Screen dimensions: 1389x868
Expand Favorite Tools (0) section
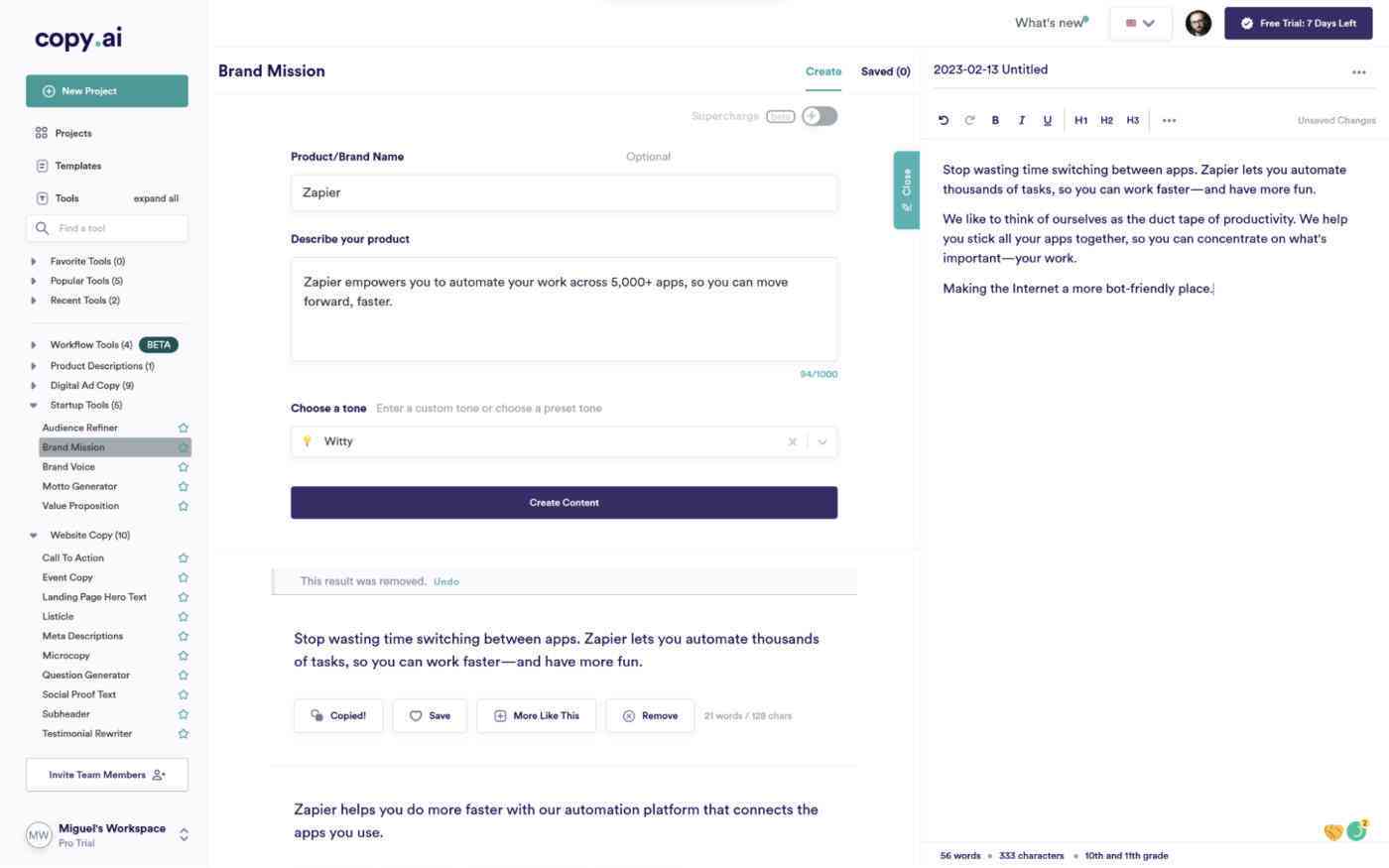[34, 261]
